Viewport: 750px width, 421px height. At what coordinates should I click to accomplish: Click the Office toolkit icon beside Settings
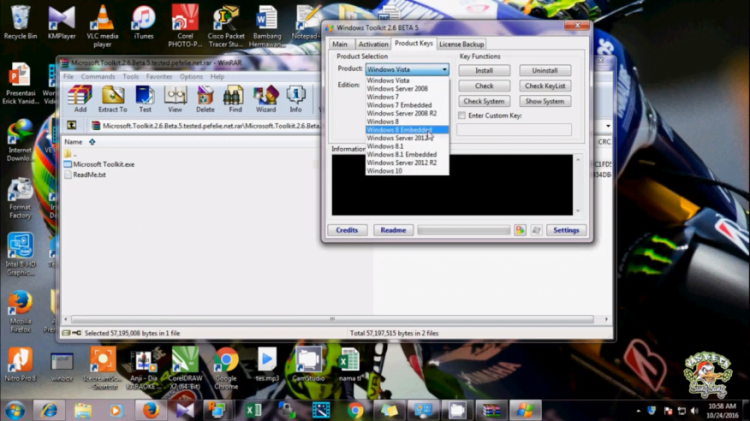[x=520, y=230]
